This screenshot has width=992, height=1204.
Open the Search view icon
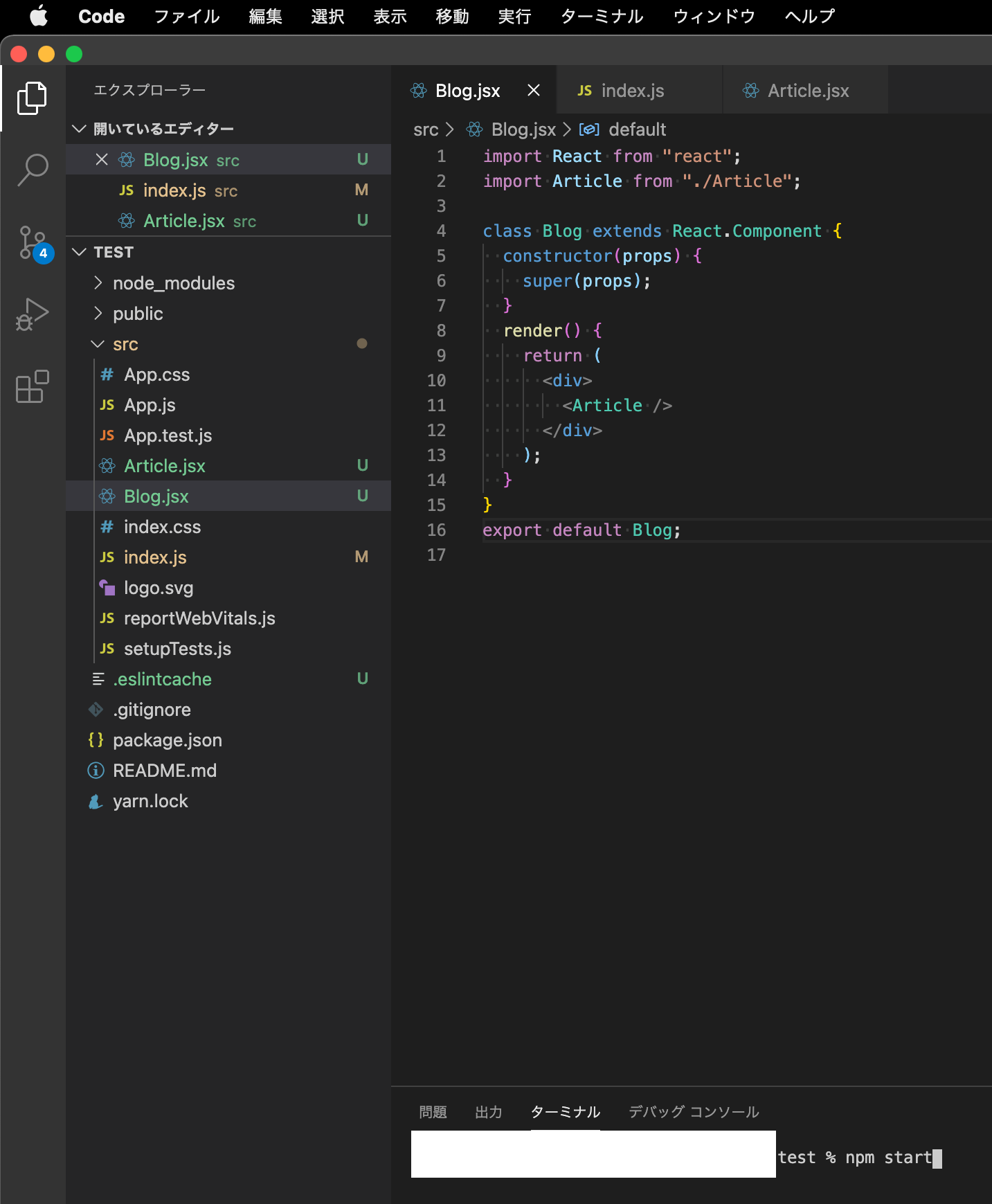pyautogui.click(x=32, y=170)
